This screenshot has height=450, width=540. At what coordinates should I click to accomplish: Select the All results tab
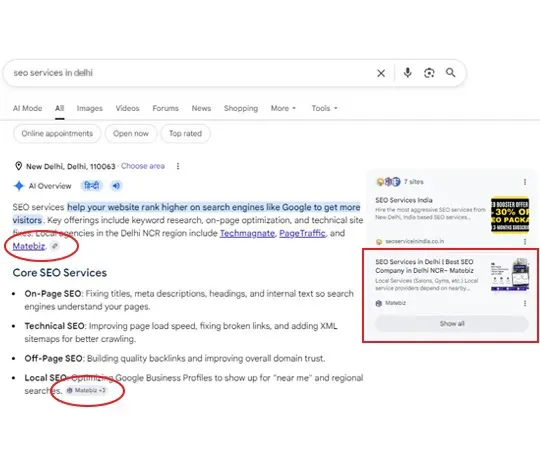pyautogui.click(x=60, y=108)
